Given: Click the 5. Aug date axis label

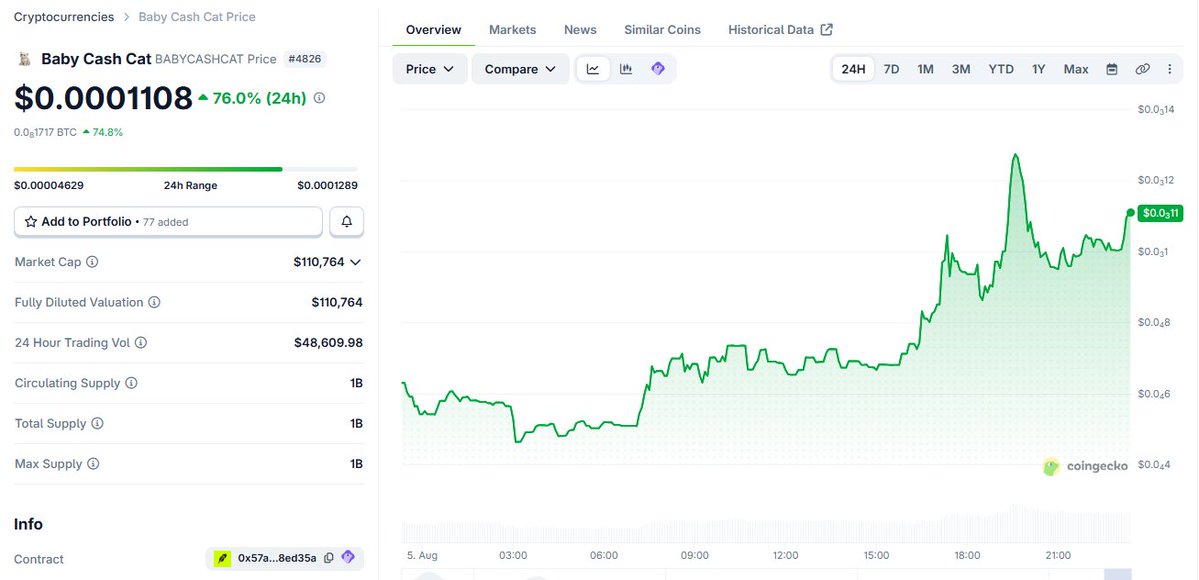Looking at the screenshot, I should (x=422, y=556).
